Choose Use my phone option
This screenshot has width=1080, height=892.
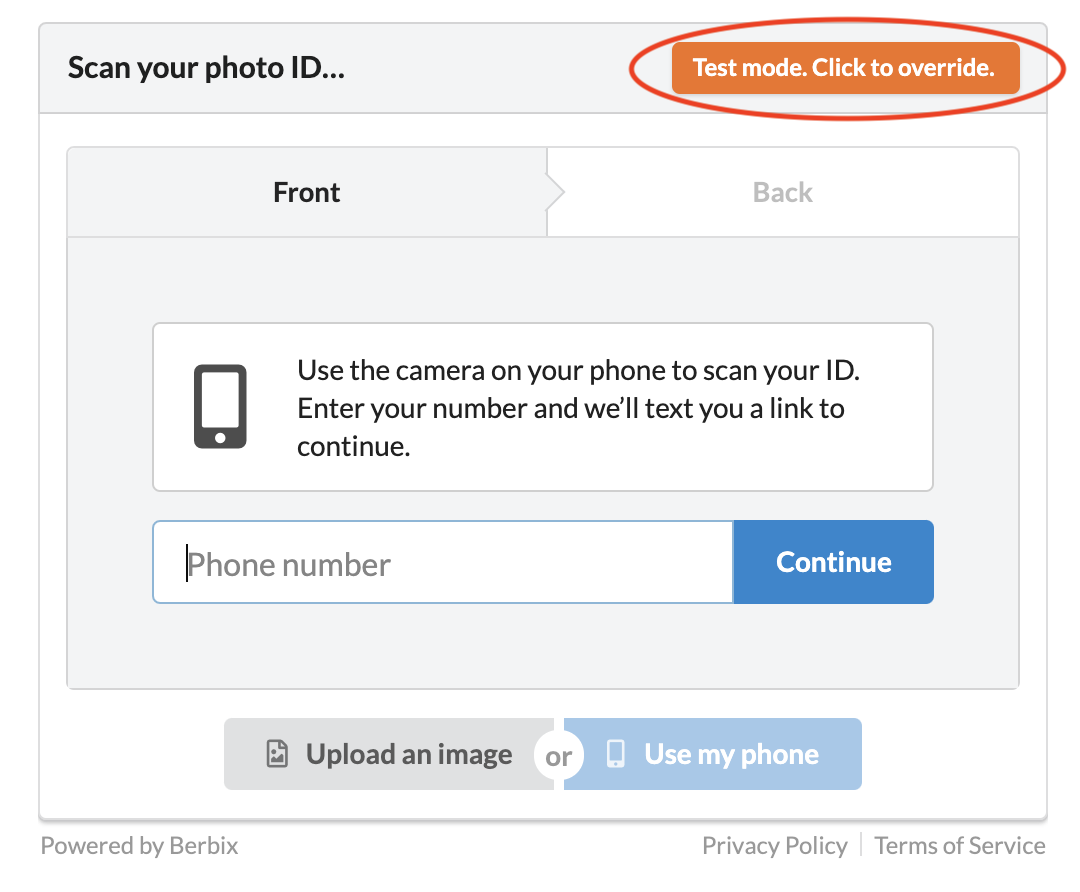[713, 754]
